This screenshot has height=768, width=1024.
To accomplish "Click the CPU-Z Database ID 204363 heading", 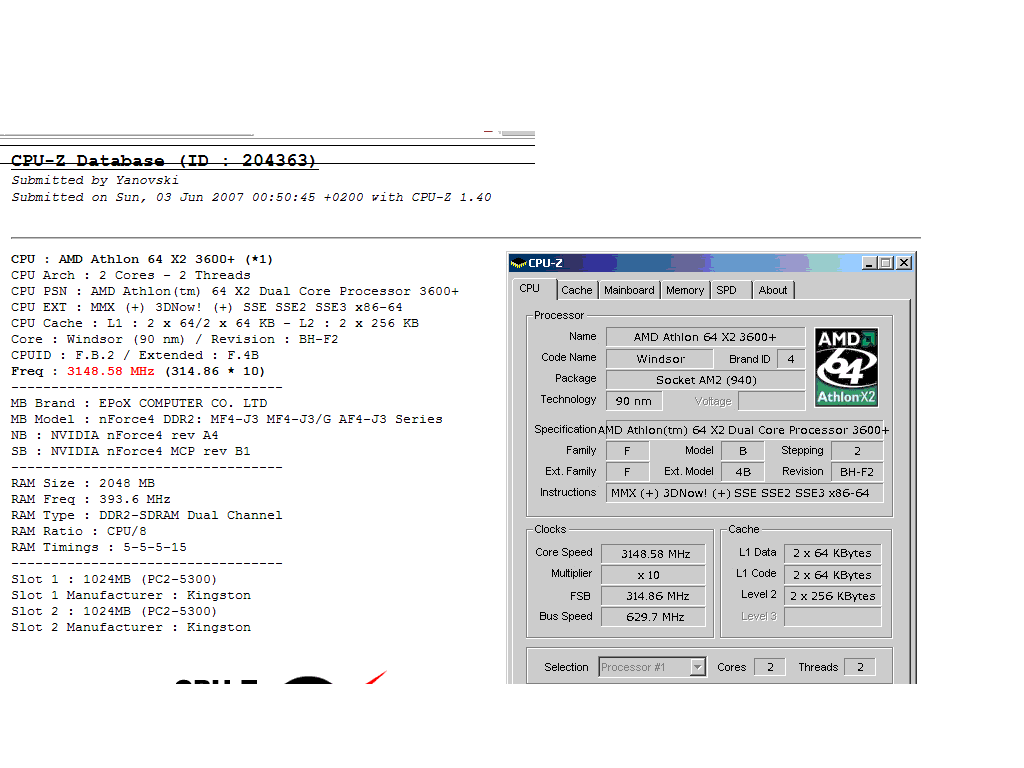I will [163, 161].
